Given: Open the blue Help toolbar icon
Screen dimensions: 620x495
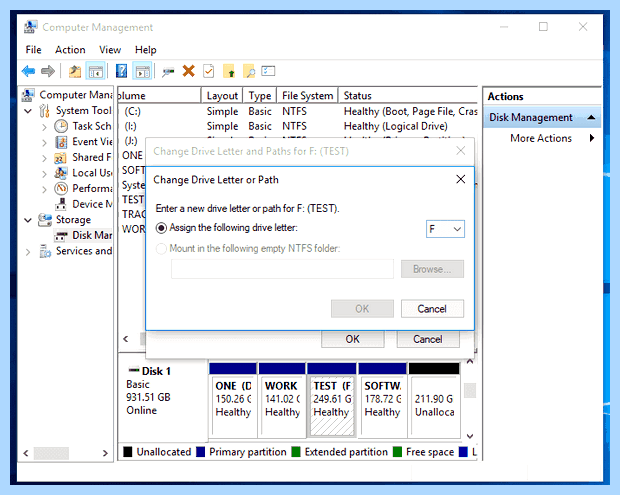Looking at the screenshot, I should point(121,71).
